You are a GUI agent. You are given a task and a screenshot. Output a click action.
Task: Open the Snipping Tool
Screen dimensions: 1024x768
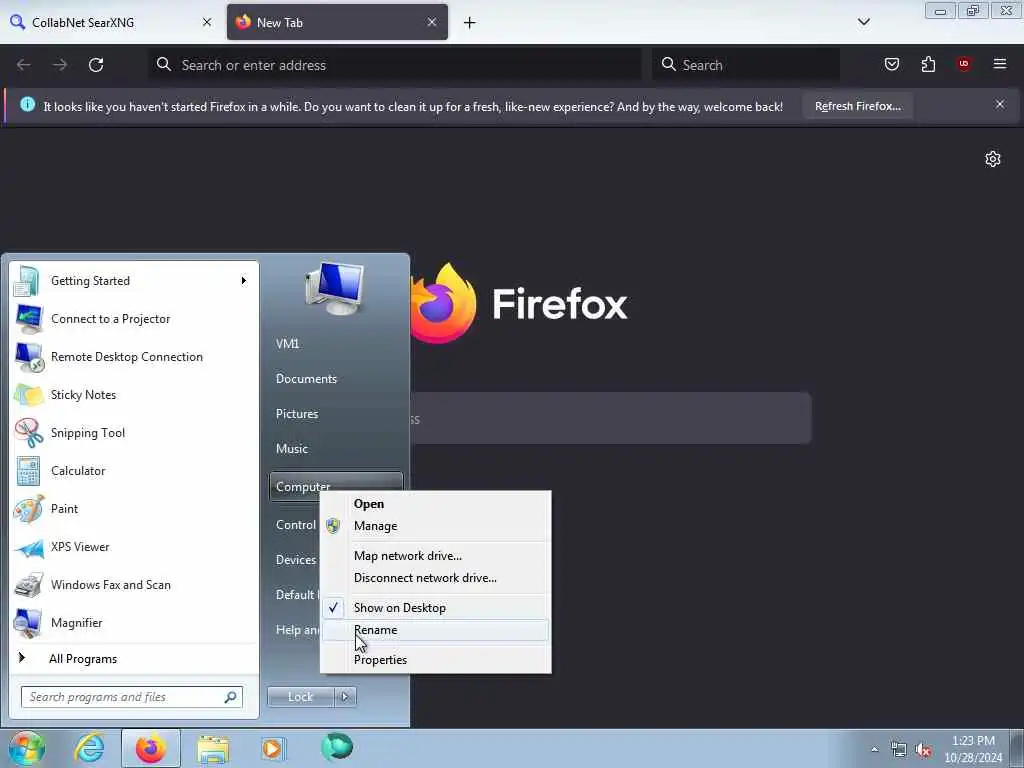tap(134, 432)
